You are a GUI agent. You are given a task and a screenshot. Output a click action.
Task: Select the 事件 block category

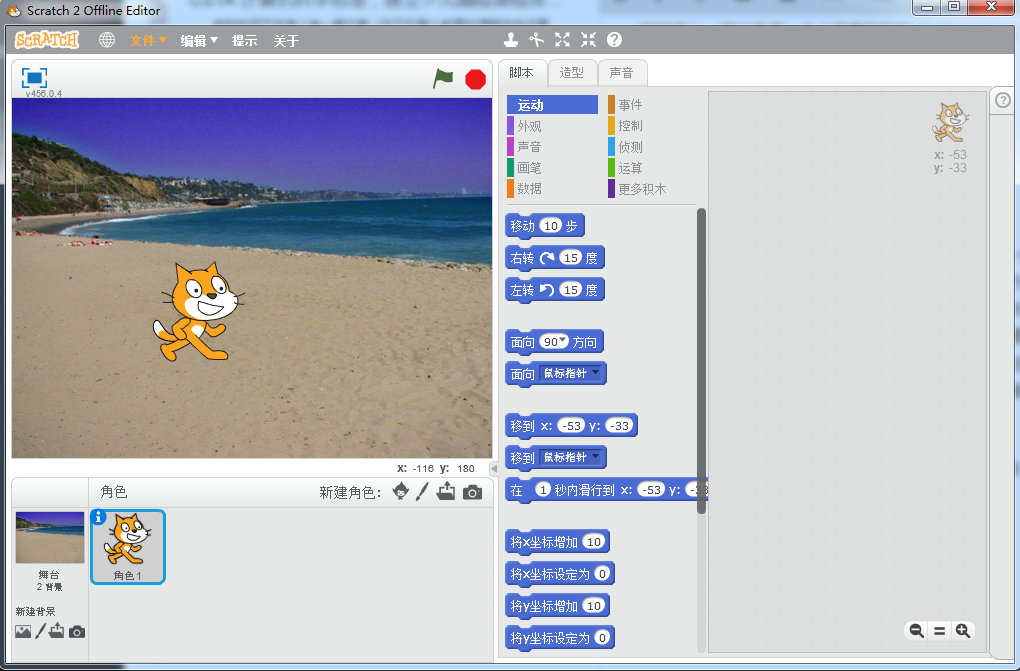pyautogui.click(x=652, y=105)
